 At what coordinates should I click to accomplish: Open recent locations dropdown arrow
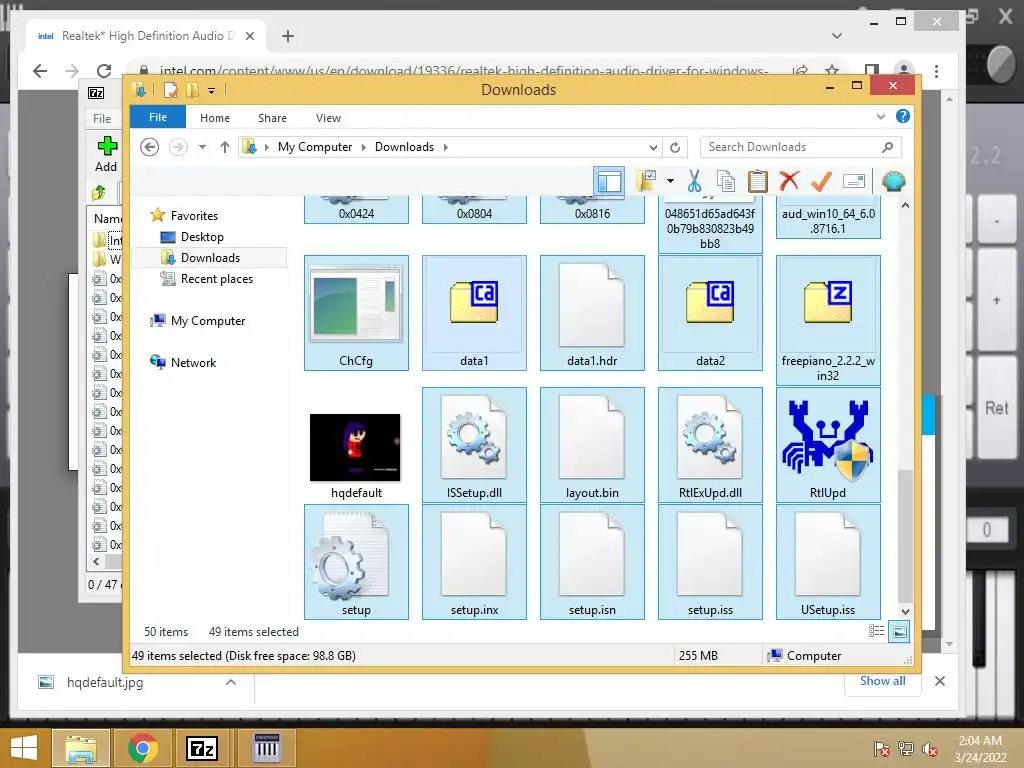click(x=202, y=147)
